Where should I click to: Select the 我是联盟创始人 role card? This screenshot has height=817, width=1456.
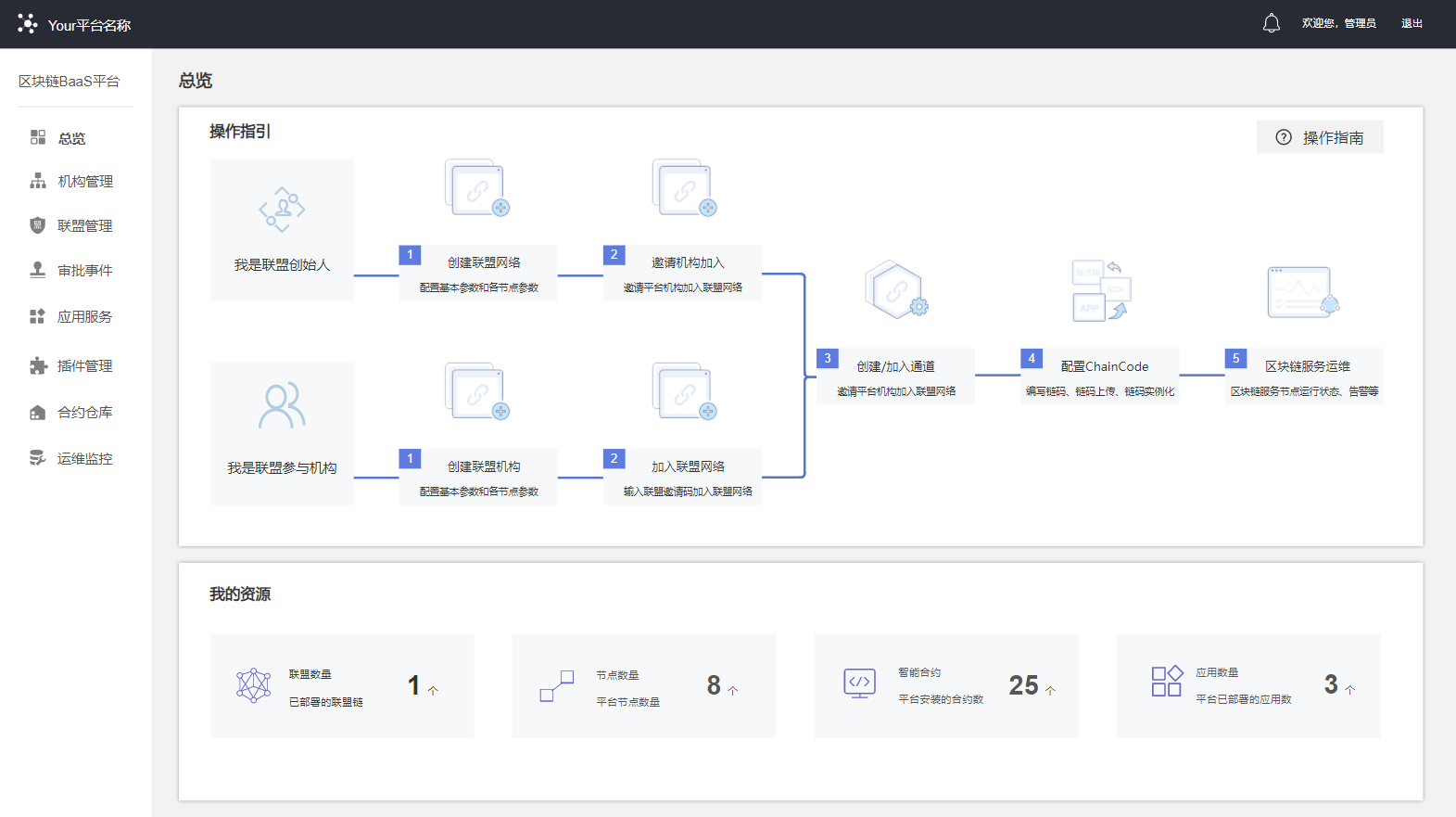[282, 230]
